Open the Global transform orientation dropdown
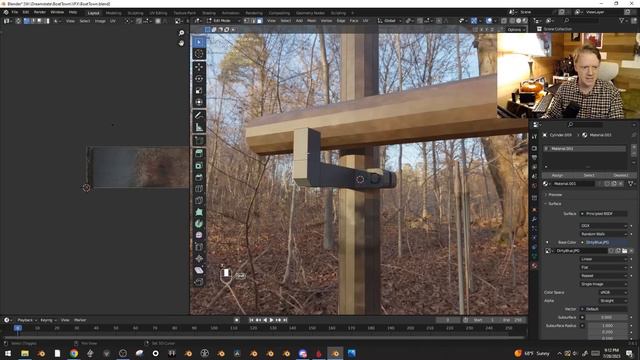The image size is (640, 360). [390, 21]
